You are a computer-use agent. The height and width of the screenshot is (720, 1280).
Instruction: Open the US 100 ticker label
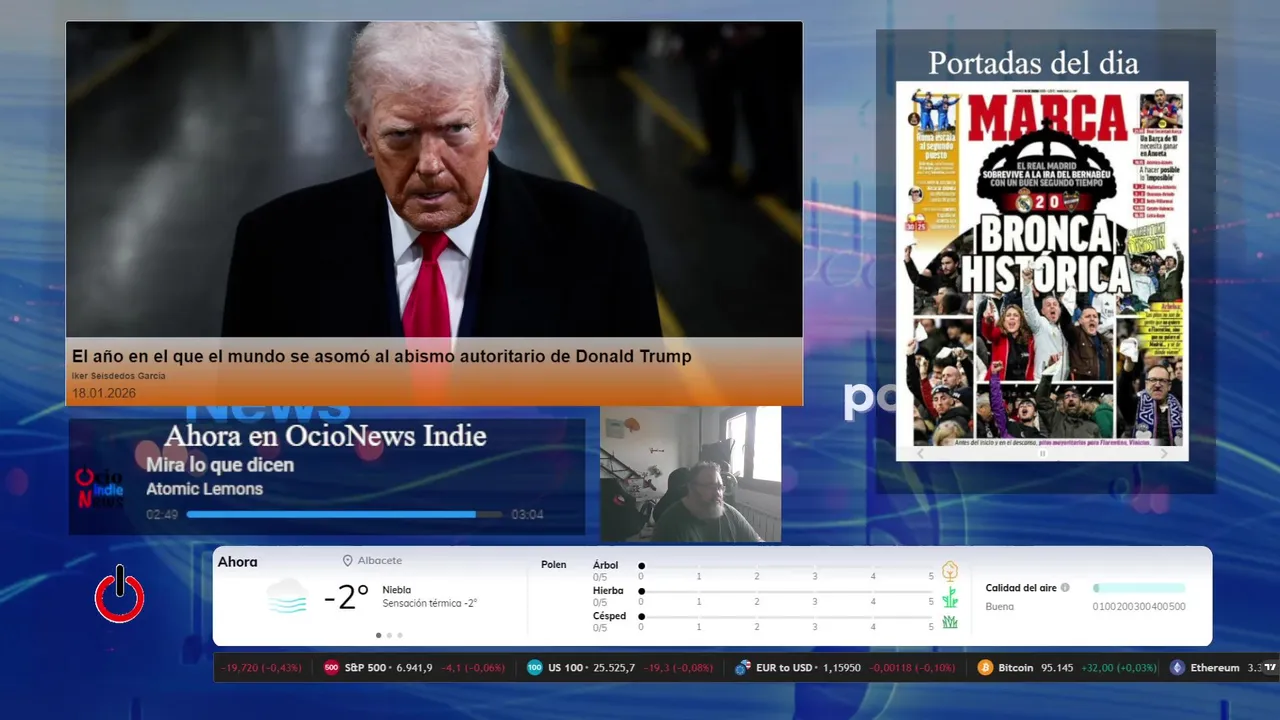[x=566, y=668]
